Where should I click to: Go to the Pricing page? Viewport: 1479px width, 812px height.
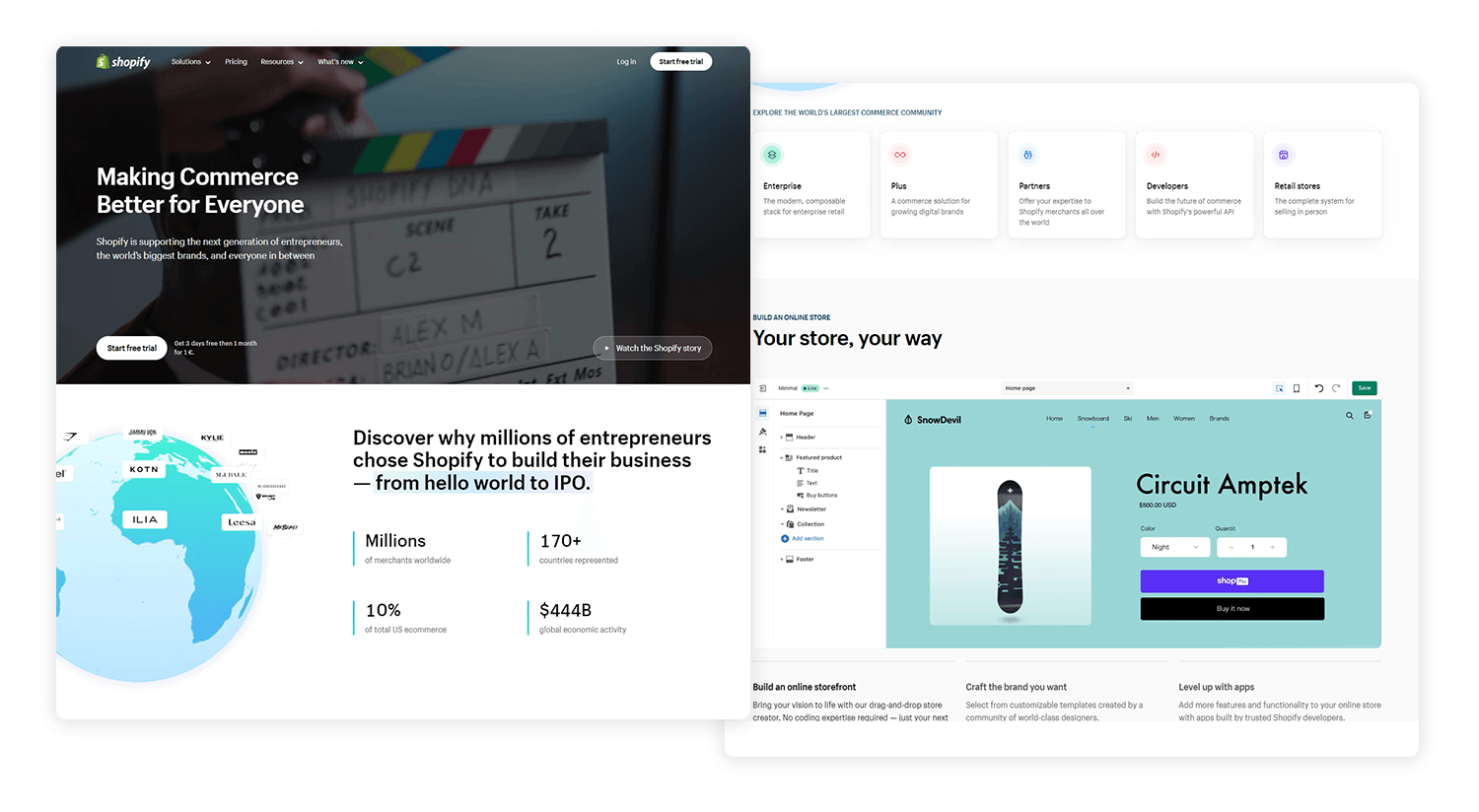[x=236, y=62]
